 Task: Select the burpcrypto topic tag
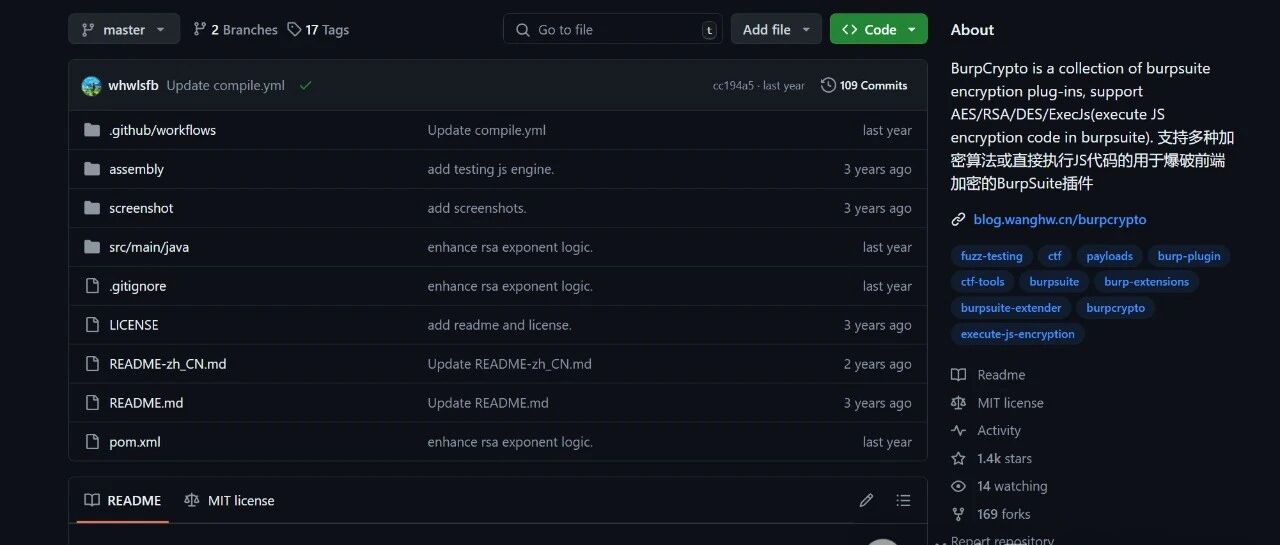pyautogui.click(x=1116, y=308)
